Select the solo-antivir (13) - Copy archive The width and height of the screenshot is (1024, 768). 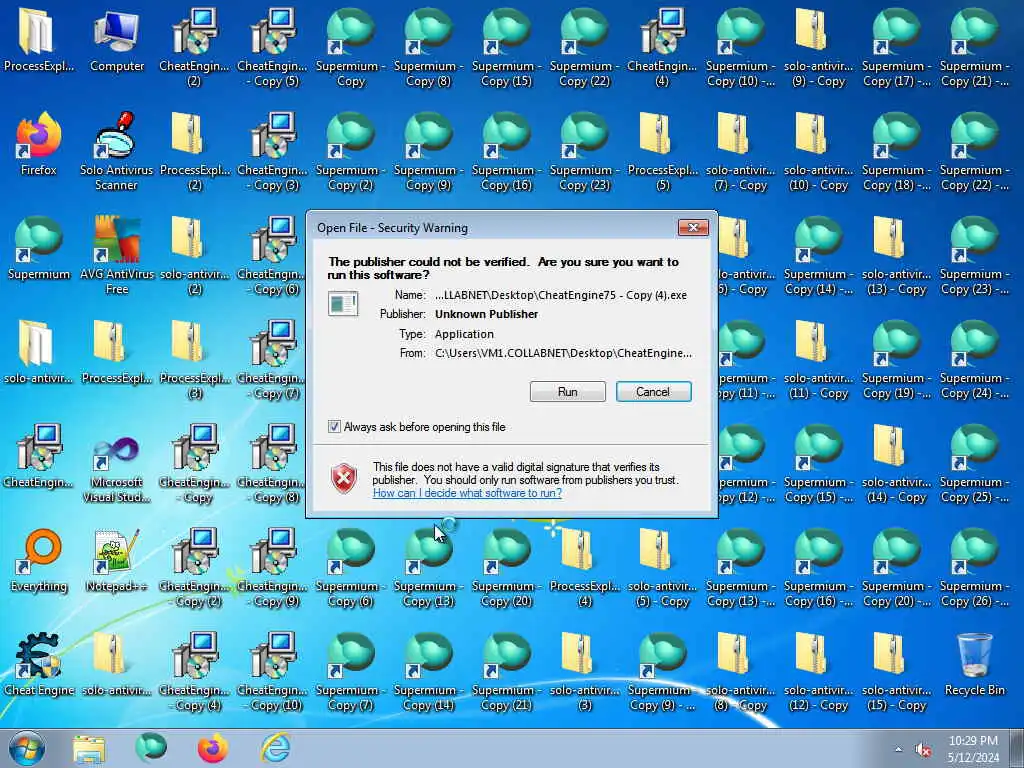click(x=896, y=255)
